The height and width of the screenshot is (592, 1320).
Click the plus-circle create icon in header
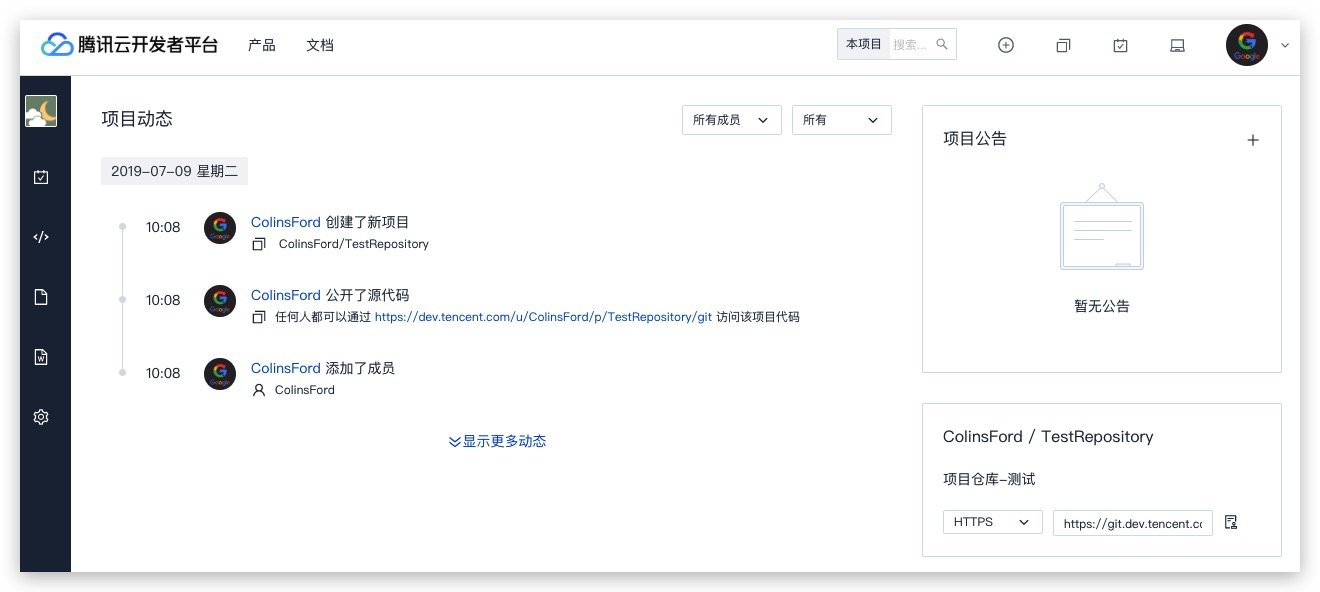pos(1006,45)
